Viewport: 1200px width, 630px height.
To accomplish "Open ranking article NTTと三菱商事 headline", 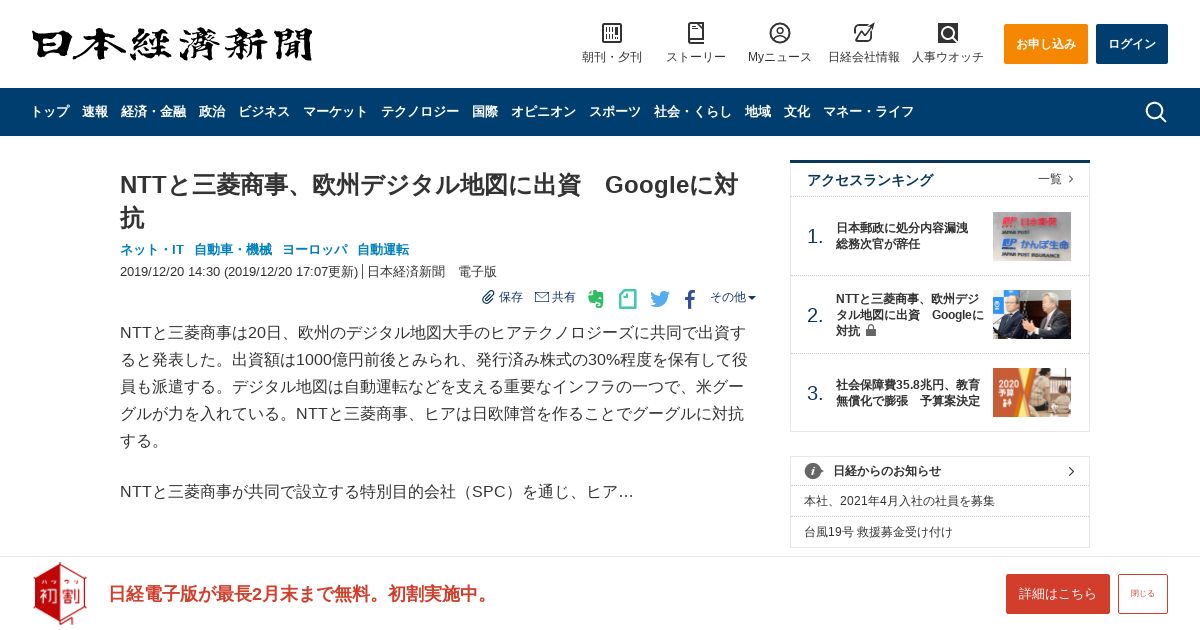I will pos(909,315).
